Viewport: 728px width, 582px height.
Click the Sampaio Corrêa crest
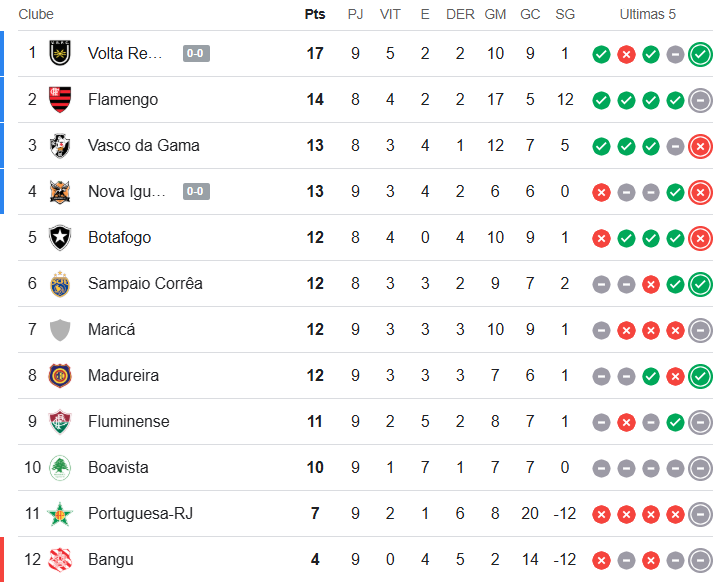[x=61, y=283]
